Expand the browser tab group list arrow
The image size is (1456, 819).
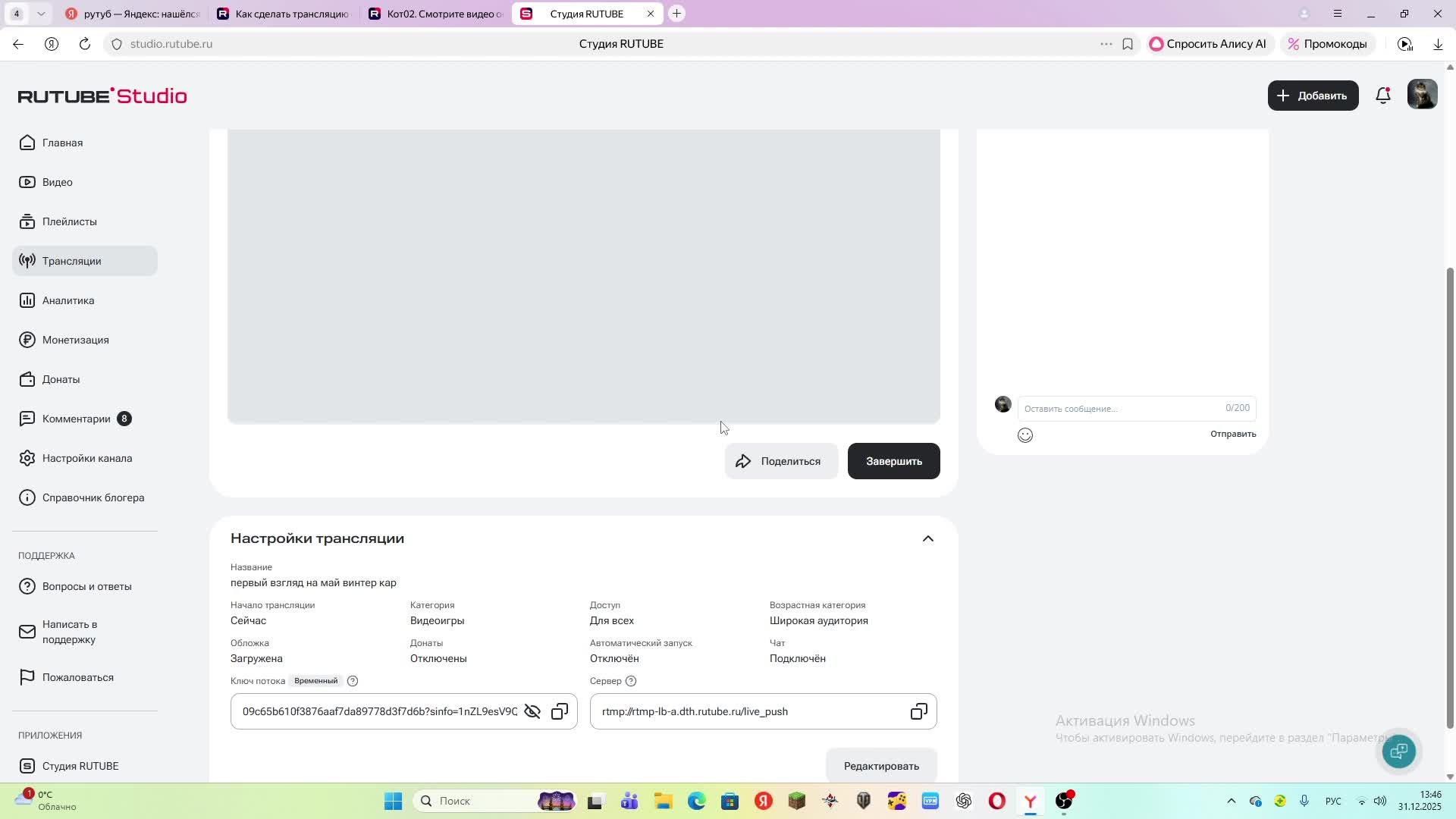41,14
